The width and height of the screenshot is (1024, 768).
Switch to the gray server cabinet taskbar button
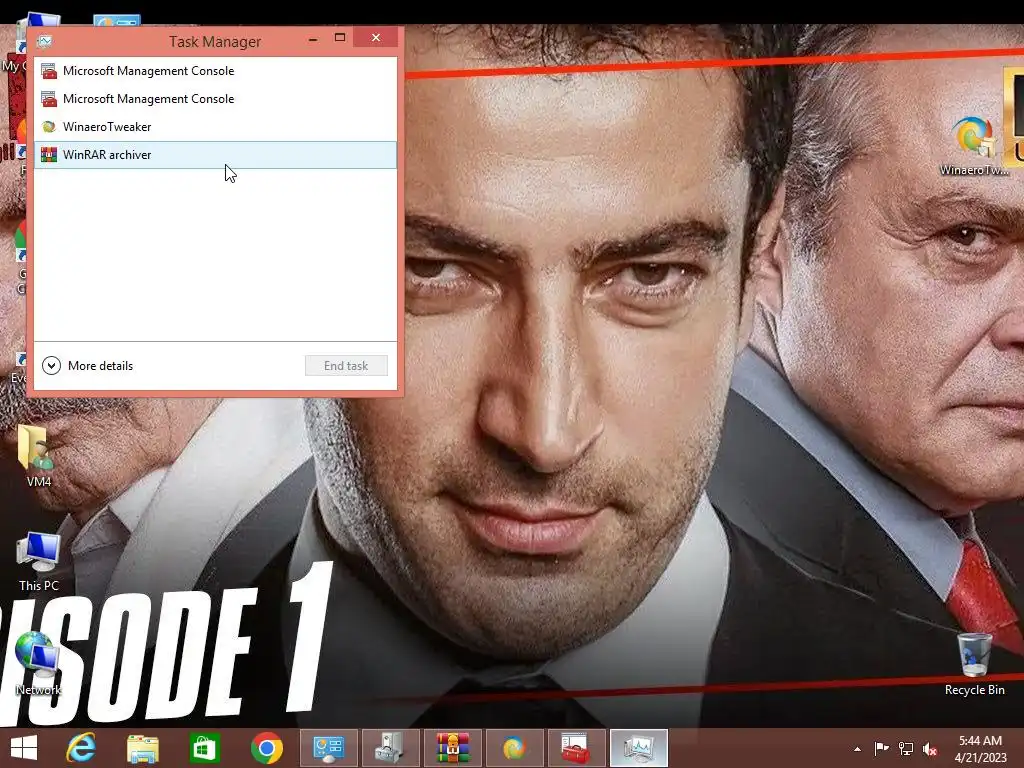tap(391, 748)
